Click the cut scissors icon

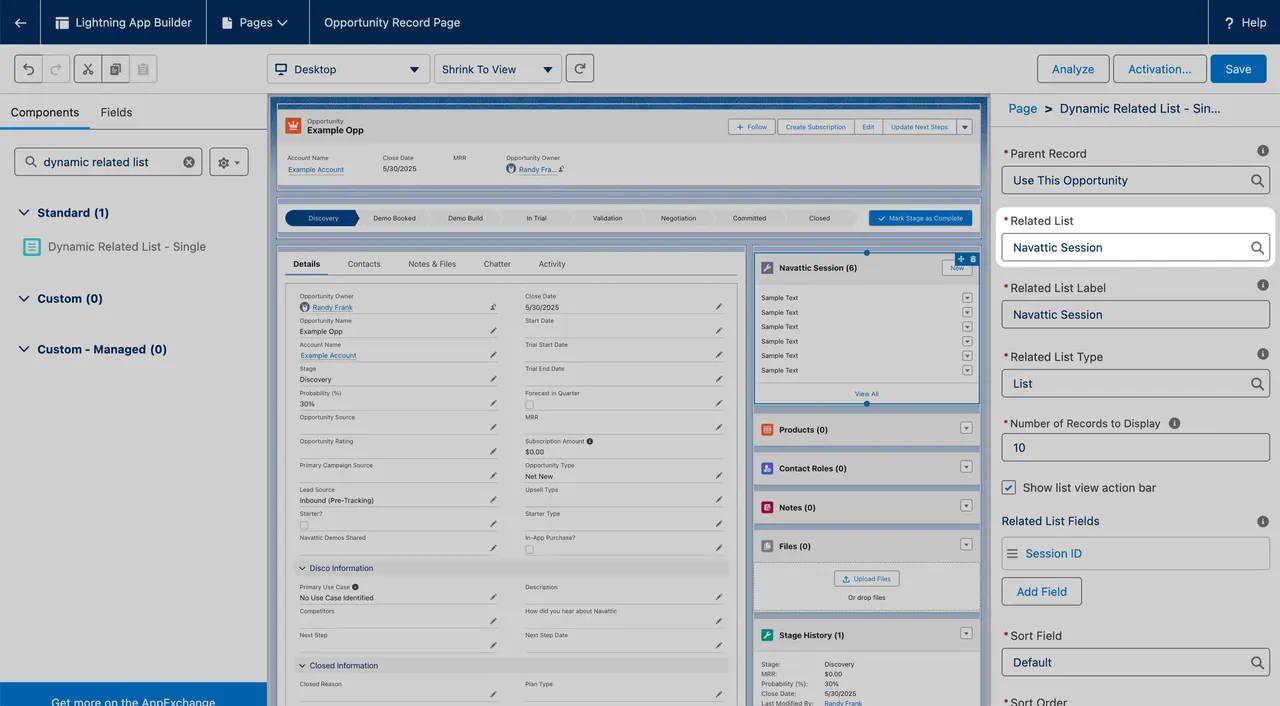pos(88,69)
